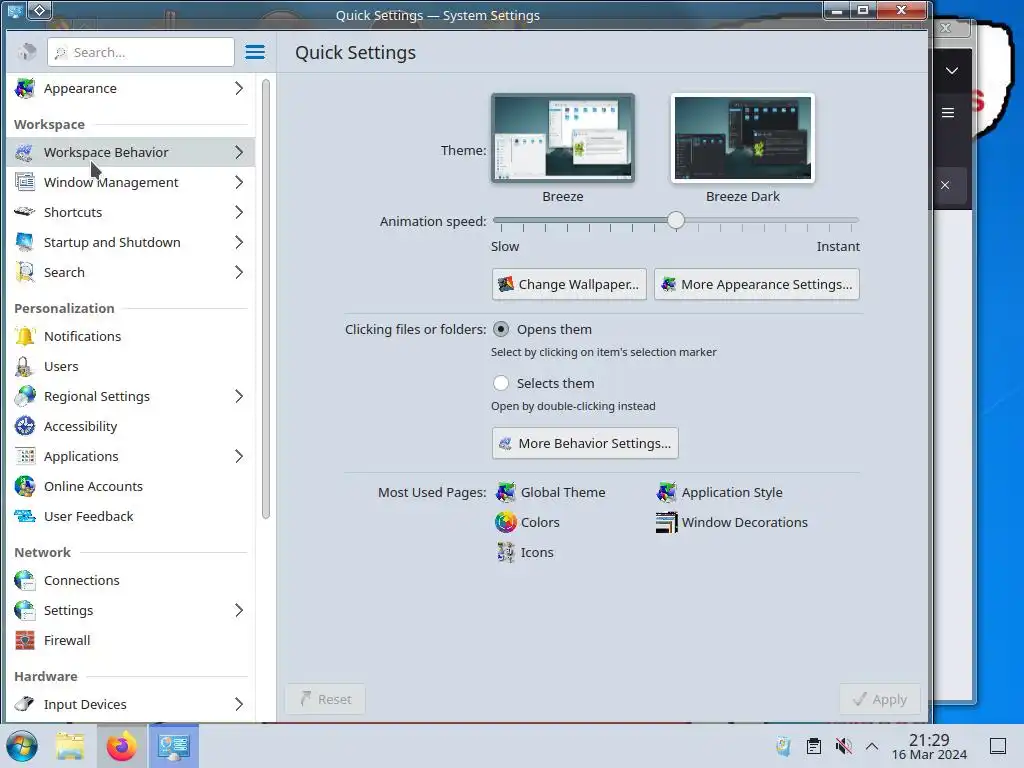Viewport: 1024px width, 768px height.
Task: Show hidden tray icons arrow
Action: [872, 746]
